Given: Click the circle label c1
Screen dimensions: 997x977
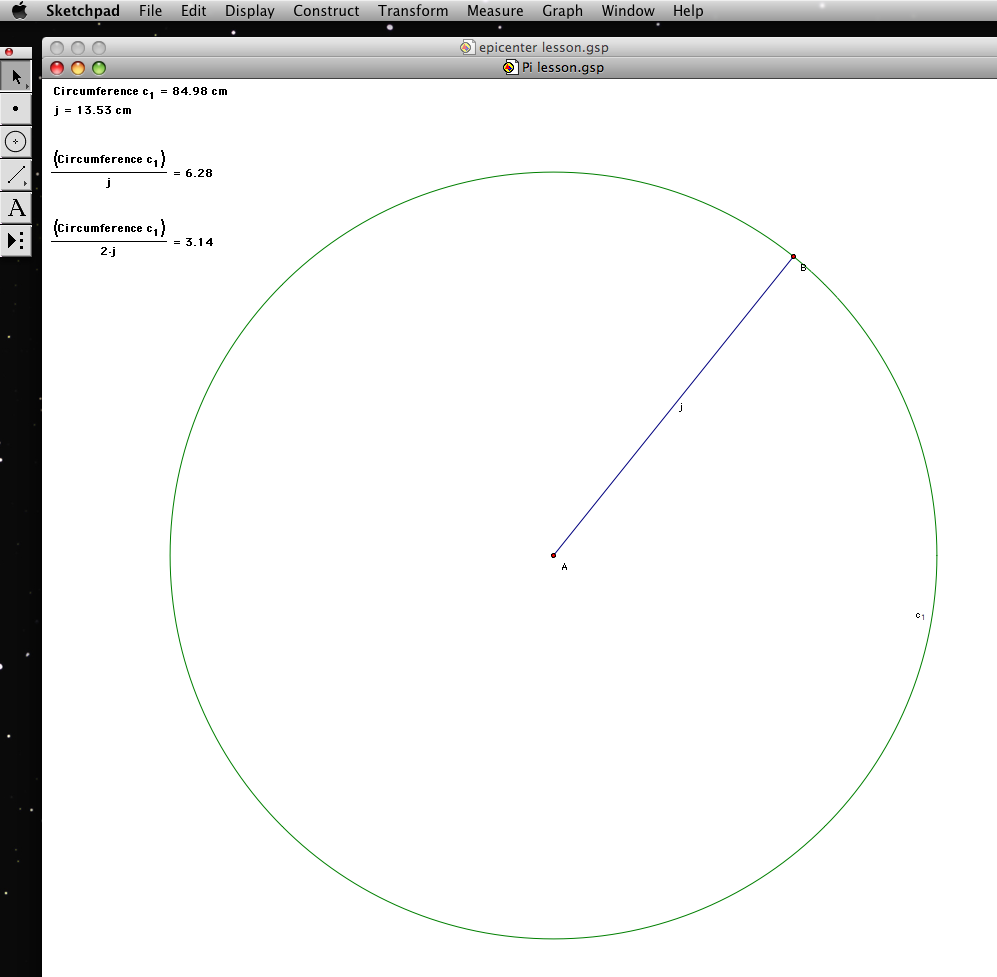Looking at the screenshot, I should 920,615.
